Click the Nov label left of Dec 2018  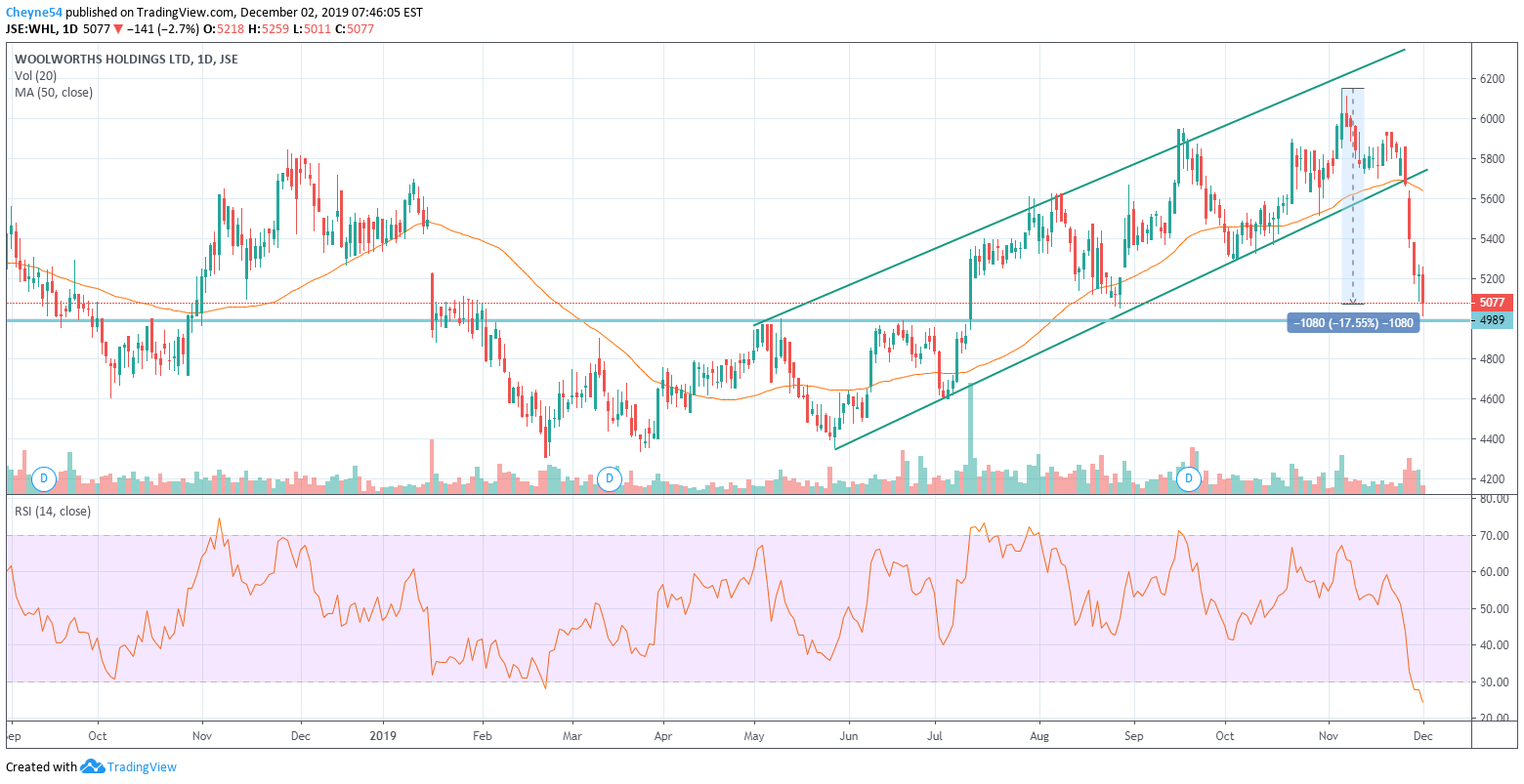pyautogui.click(x=201, y=736)
